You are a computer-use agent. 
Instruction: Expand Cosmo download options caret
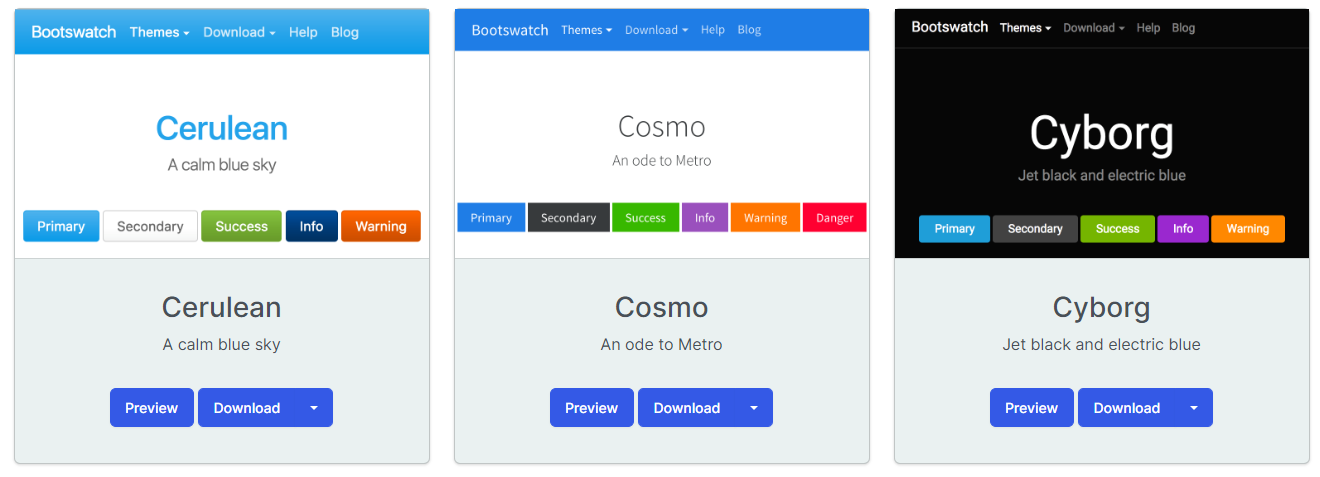point(754,408)
